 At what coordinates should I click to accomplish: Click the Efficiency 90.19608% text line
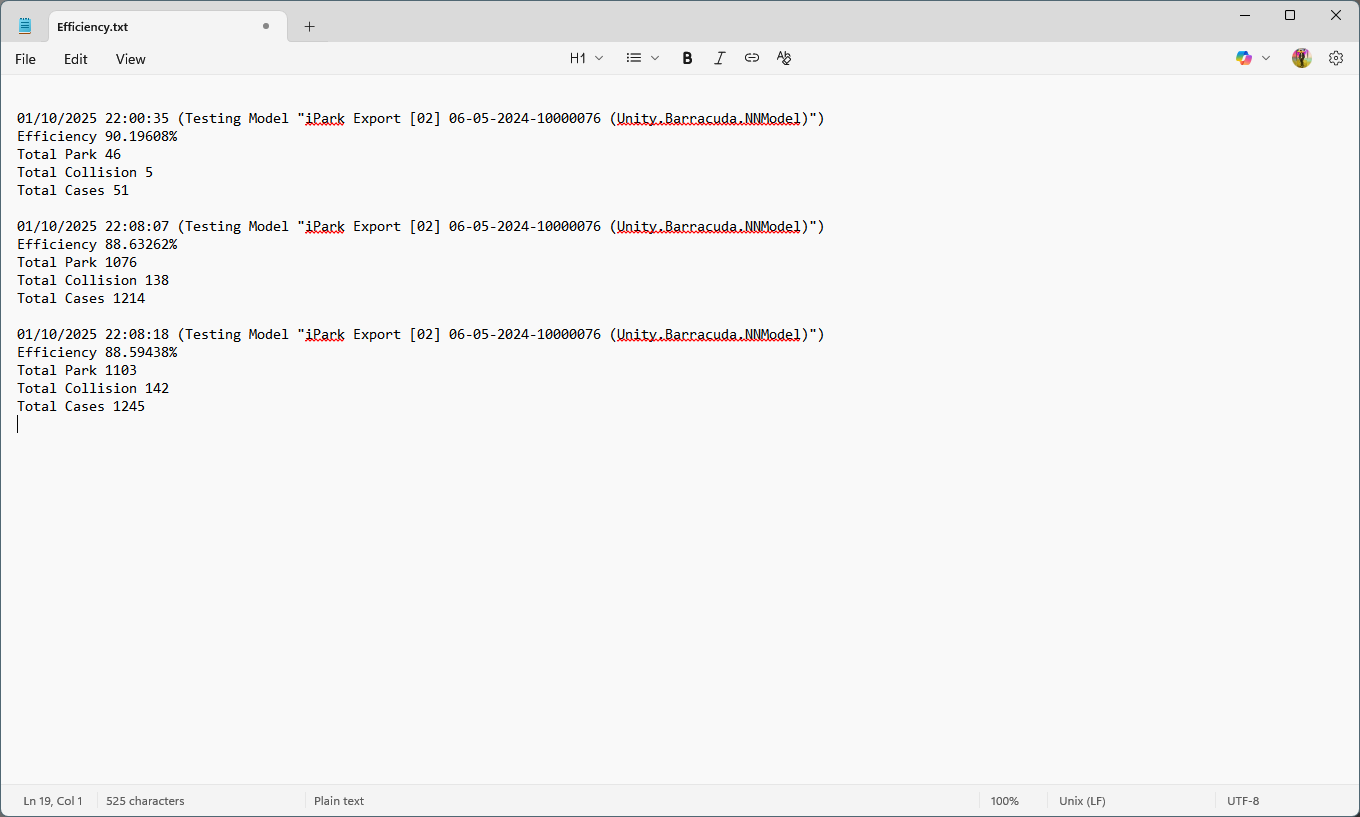click(97, 136)
